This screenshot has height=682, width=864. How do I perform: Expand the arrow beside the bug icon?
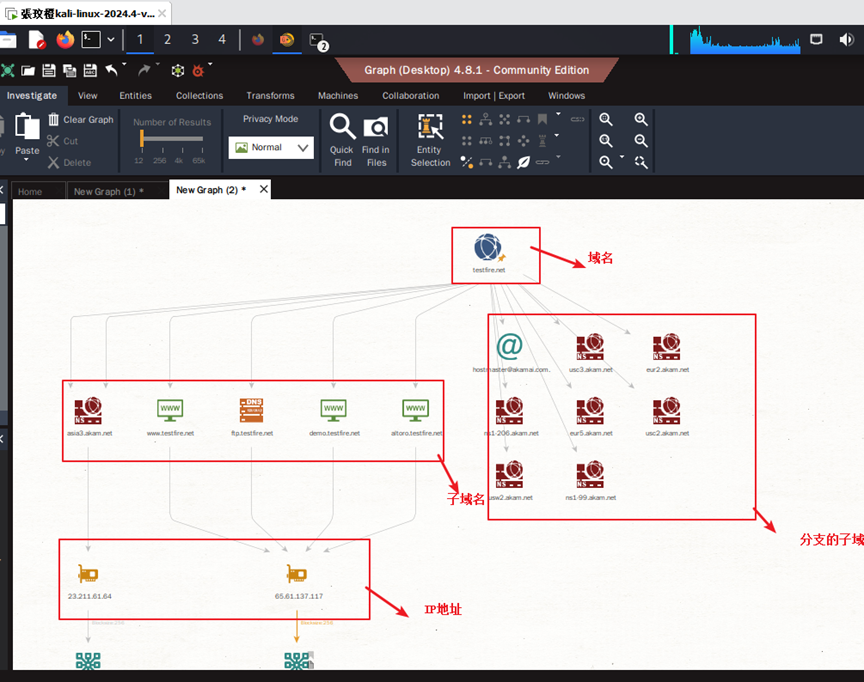coord(210,64)
